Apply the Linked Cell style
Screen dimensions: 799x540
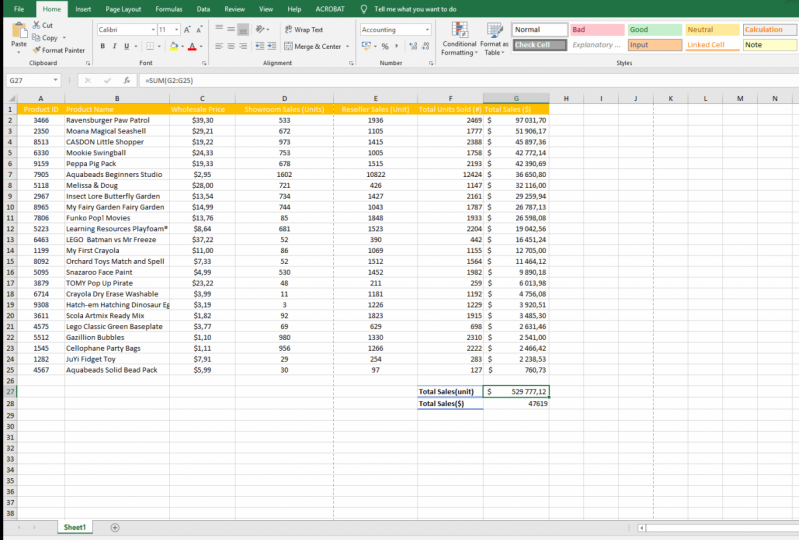pos(712,45)
